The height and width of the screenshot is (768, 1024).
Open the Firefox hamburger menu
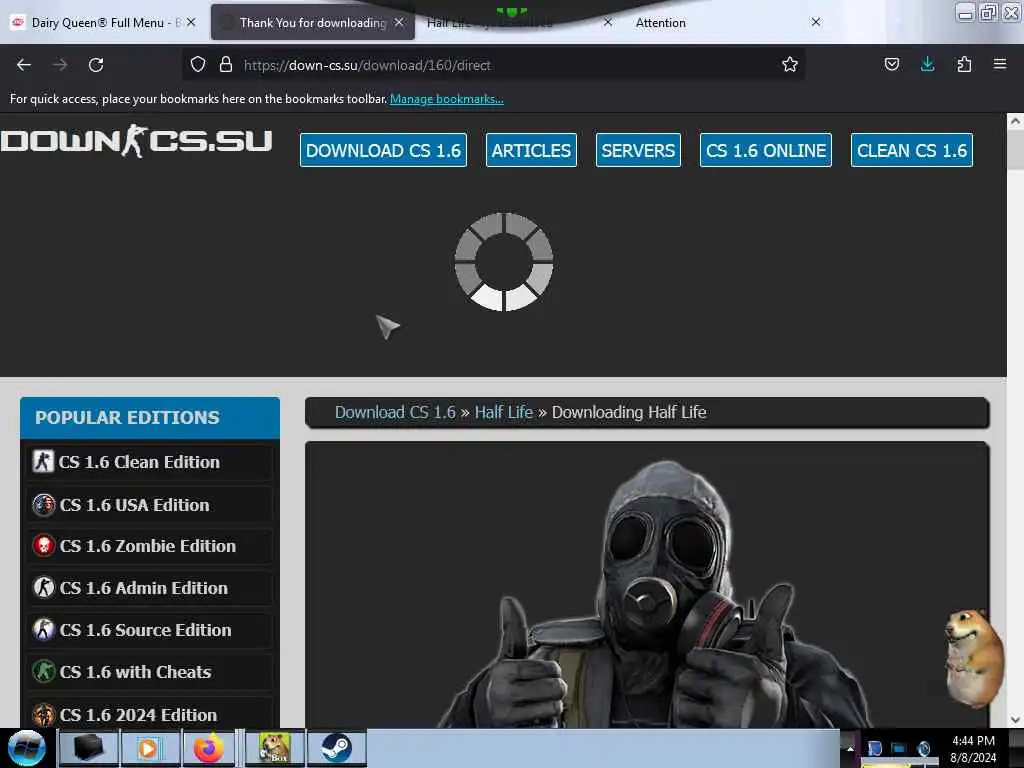tap(999, 64)
